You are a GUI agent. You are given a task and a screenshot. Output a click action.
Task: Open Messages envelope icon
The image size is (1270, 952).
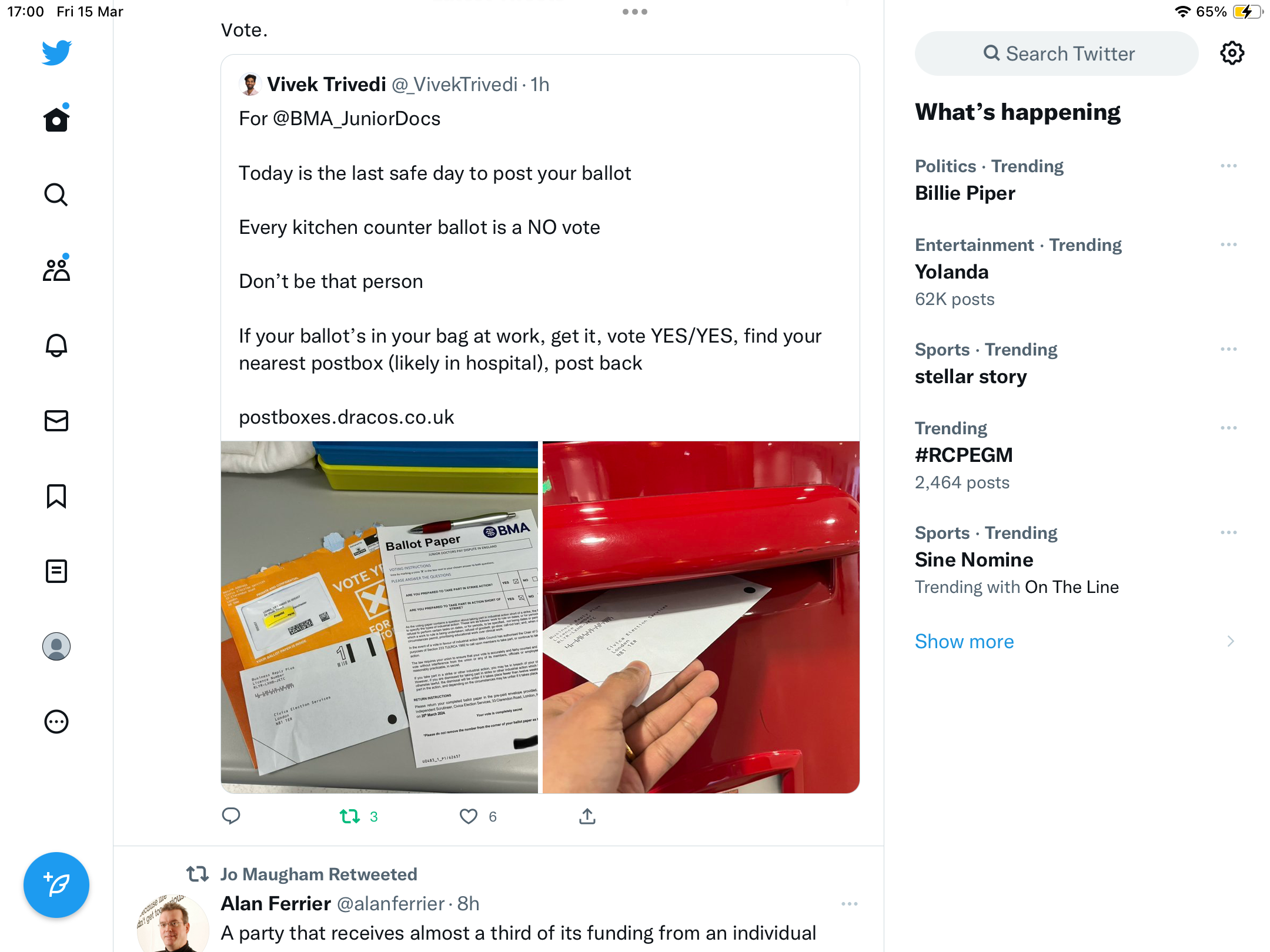tap(56, 421)
